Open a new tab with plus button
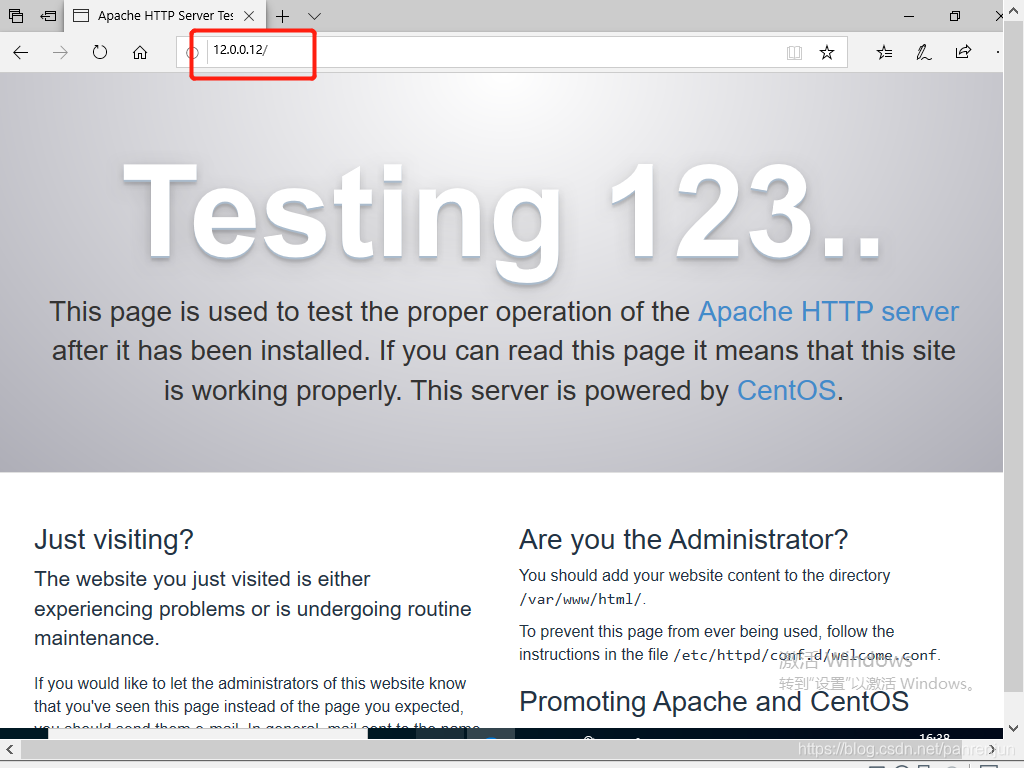This screenshot has height=768, width=1024. pyautogui.click(x=282, y=16)
